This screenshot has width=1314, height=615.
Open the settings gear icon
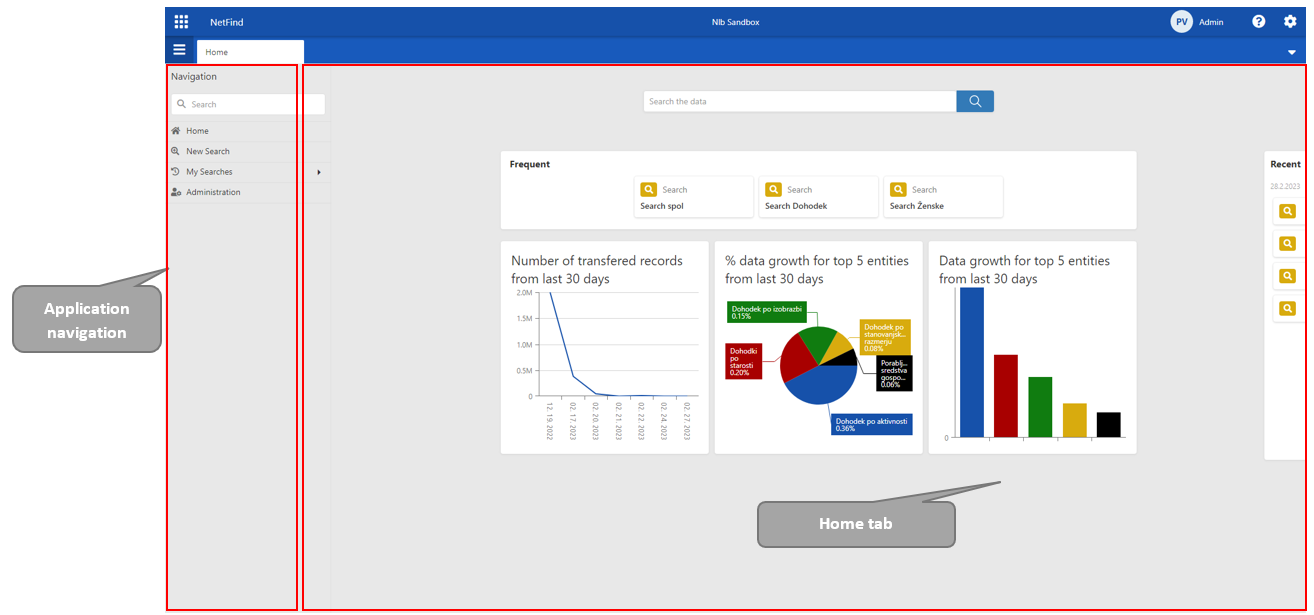(1290, 21)
